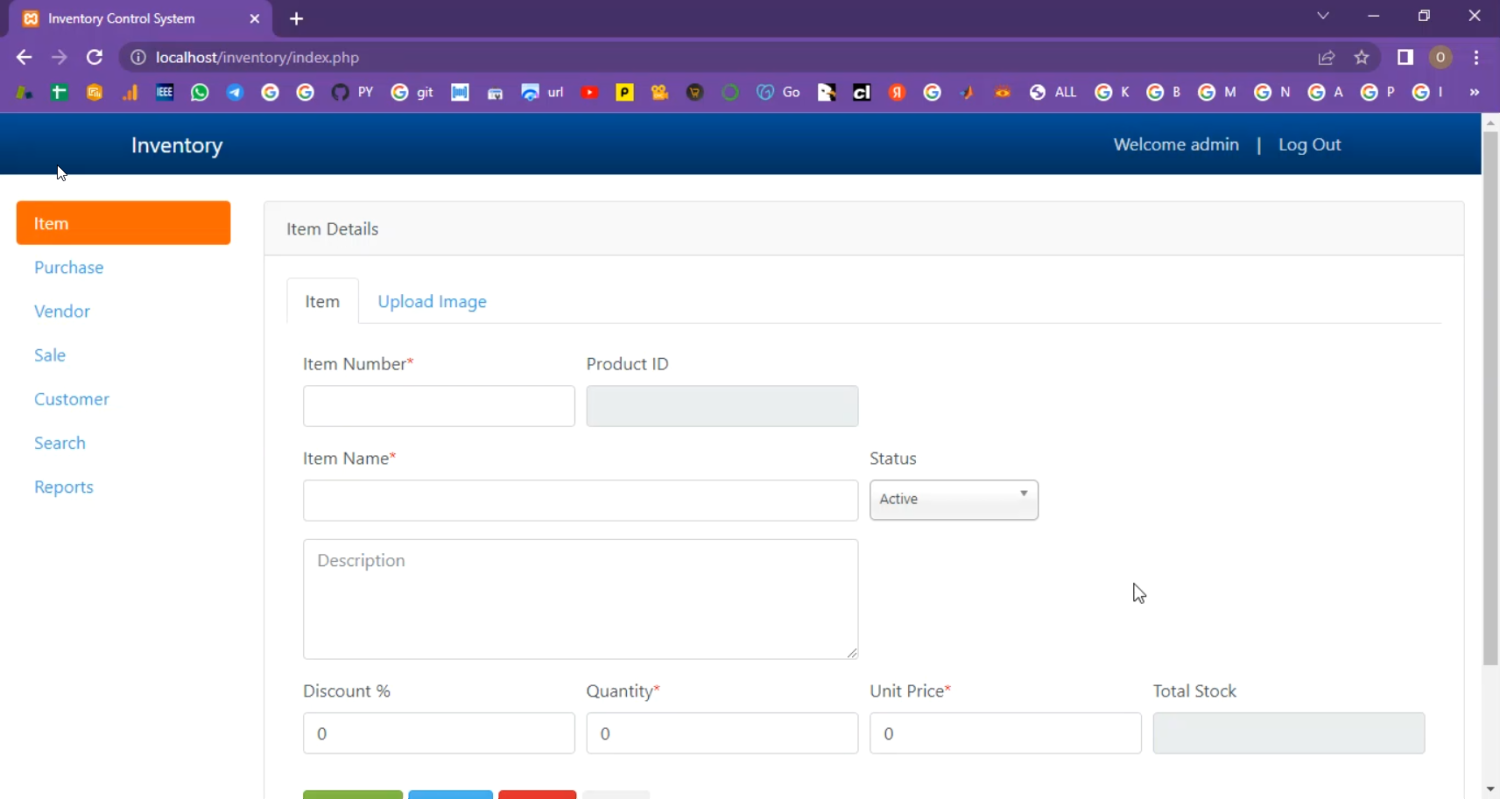Screen dimensions: 1500x799
Task: Open the tab search dropdown arrow
Action: pos(1323,17)
